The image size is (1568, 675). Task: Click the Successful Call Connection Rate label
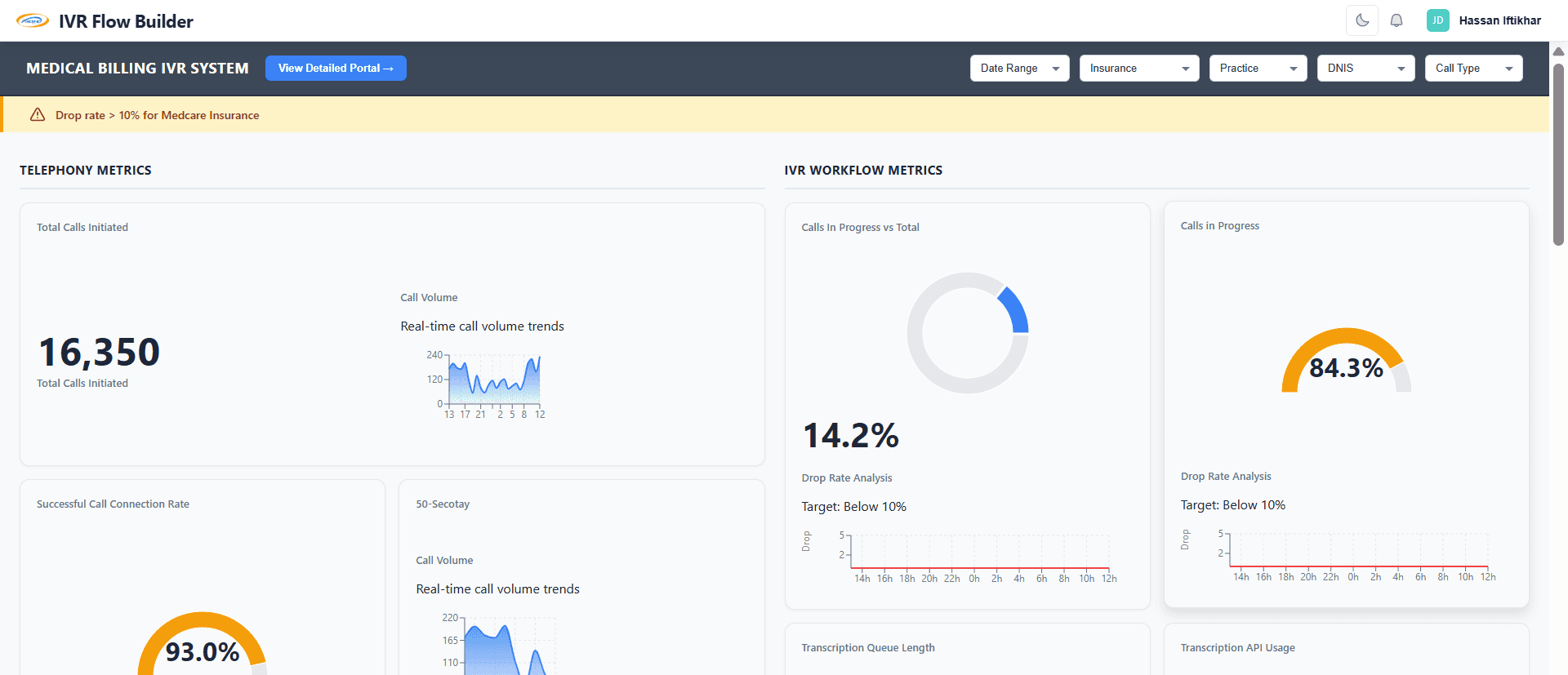coord(113,504)
